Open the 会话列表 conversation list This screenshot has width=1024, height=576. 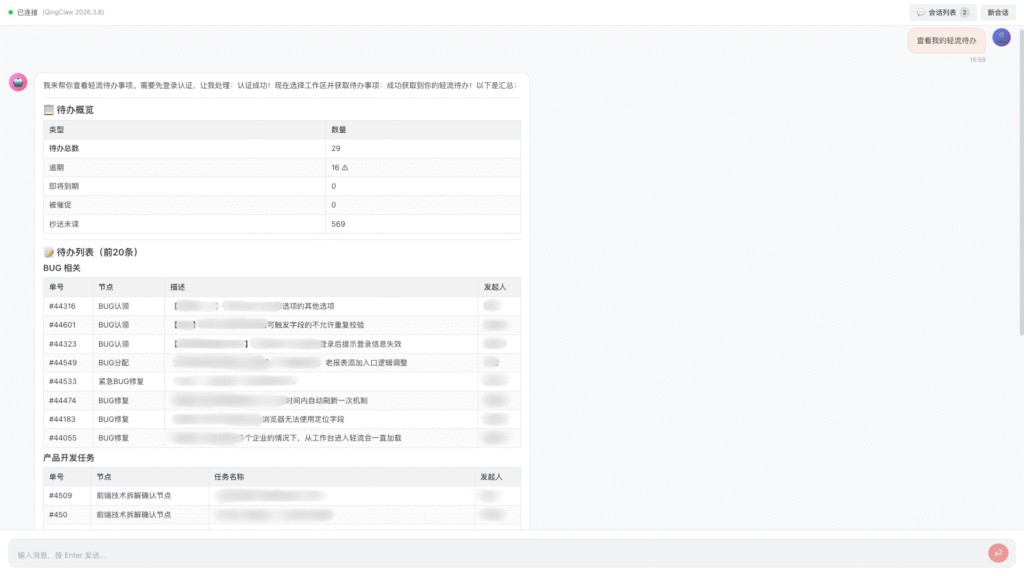coord(942,12)
